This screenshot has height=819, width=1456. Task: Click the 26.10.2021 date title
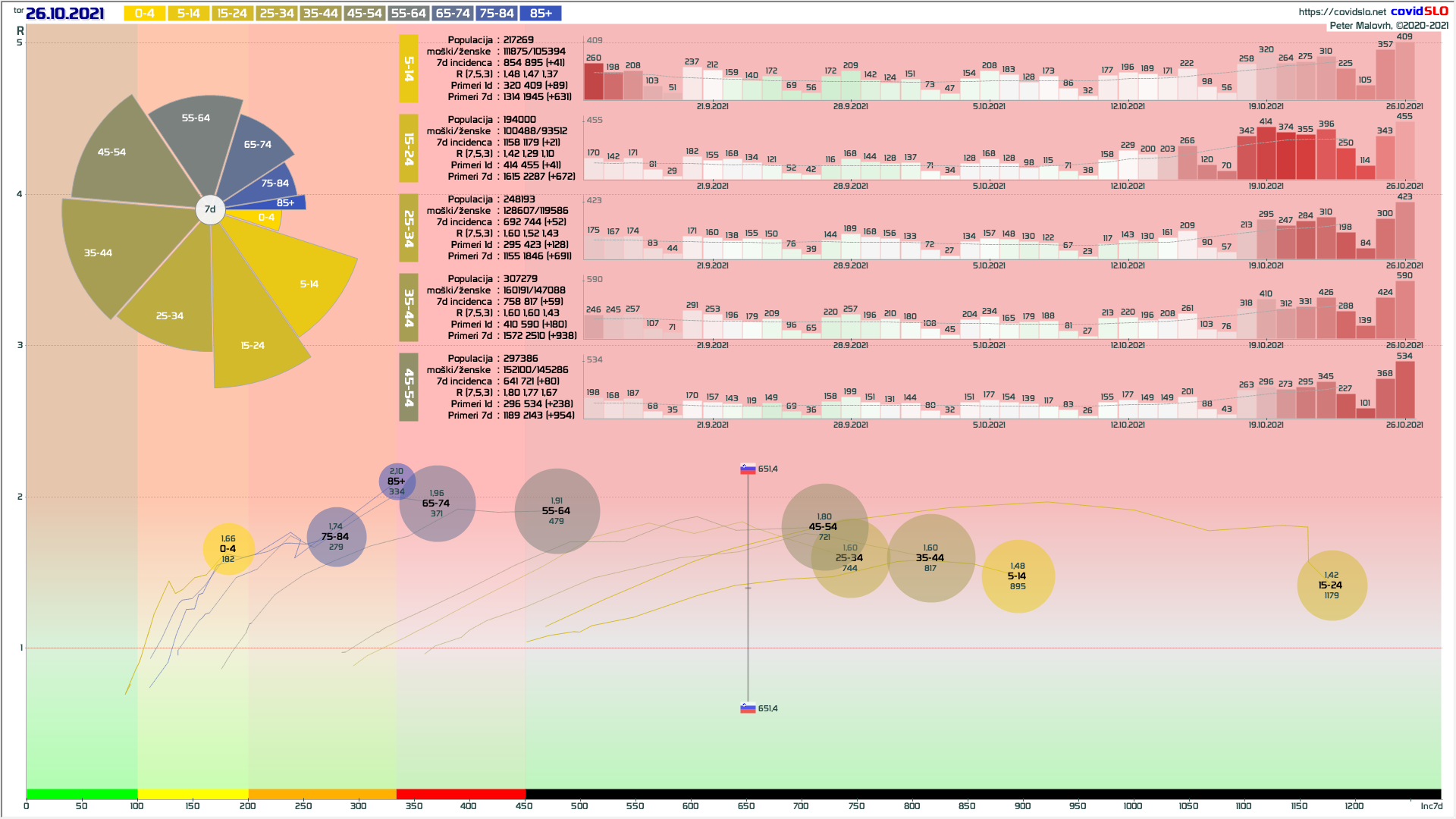pyautogui.click(x=64, y=14)
